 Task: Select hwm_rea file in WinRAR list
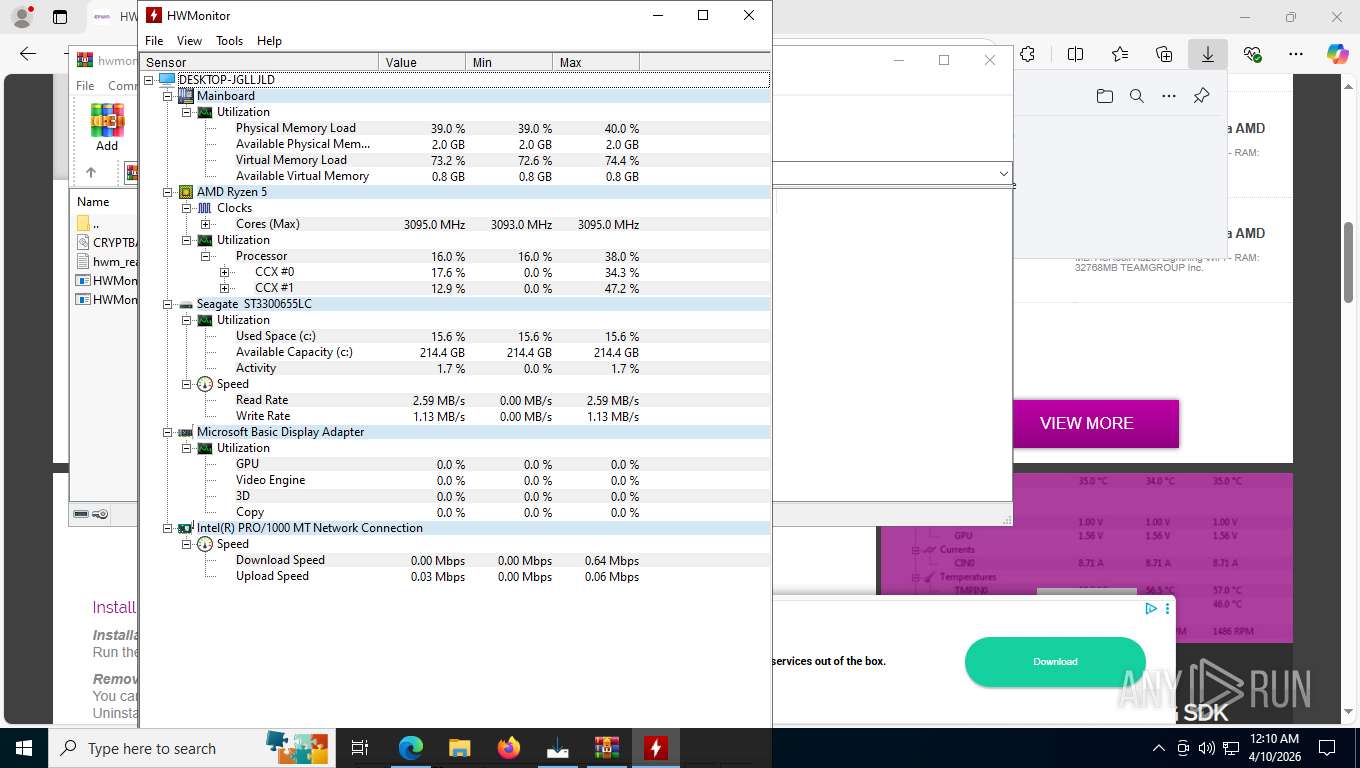(106, 262)
